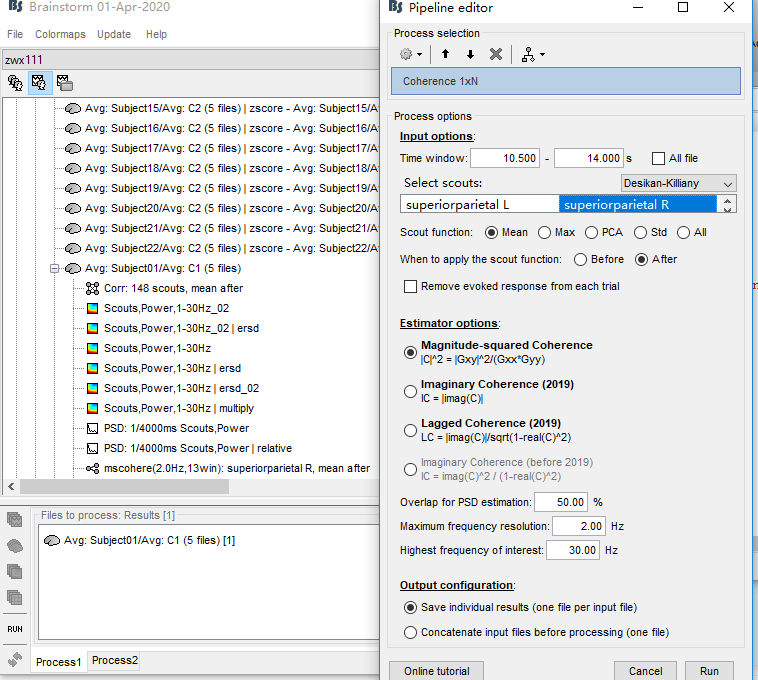The height and width of the screenshot is (680, 758).
Task: Select superiorparietal R scout
Action: (x=638, y=204)
